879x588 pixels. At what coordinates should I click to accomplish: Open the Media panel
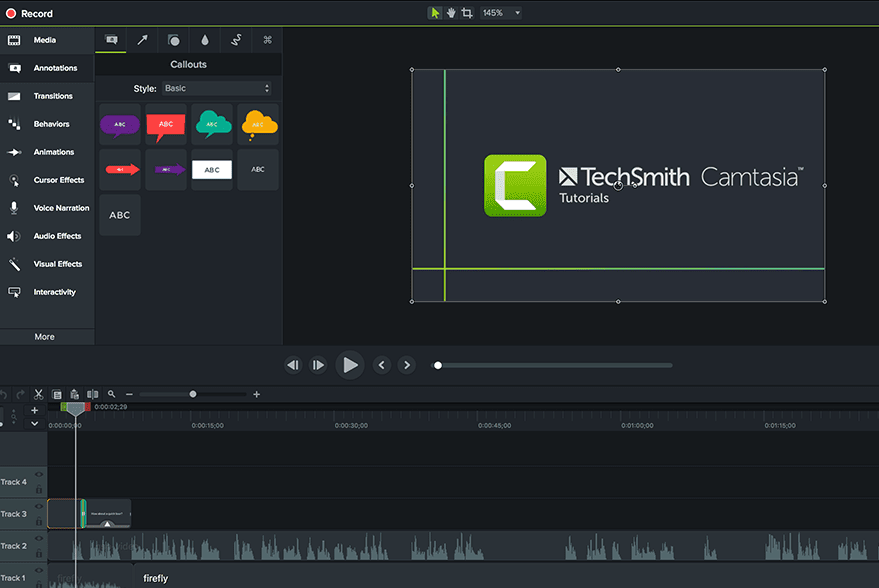pyautogui.click(x=47, y=40)
